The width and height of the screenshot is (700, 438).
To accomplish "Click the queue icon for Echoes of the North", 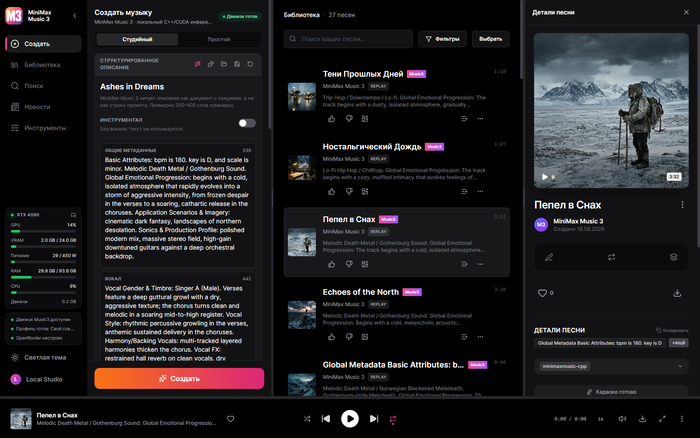I will click(464, 337).
